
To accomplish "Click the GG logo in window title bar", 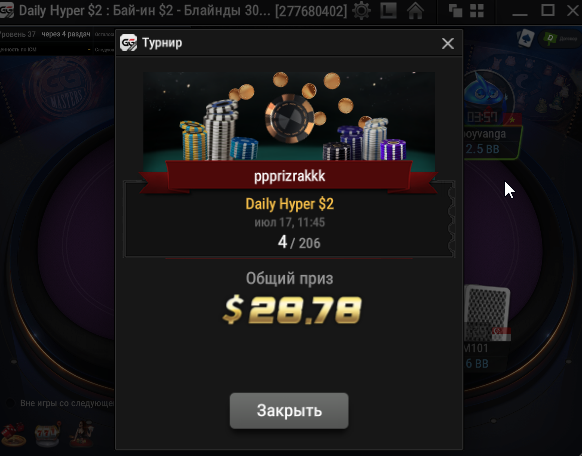I will (x=7, y=10).
